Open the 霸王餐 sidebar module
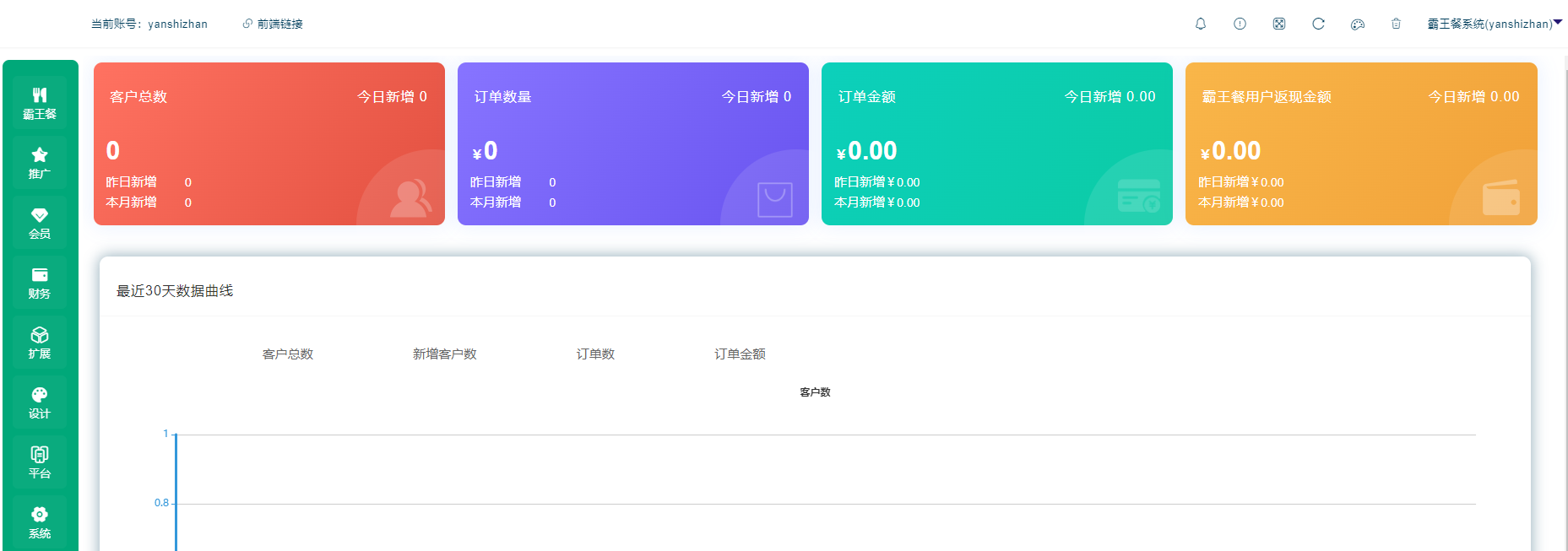Image resolution: width=1568 pixels, height=551 pixels. point(40,103)
